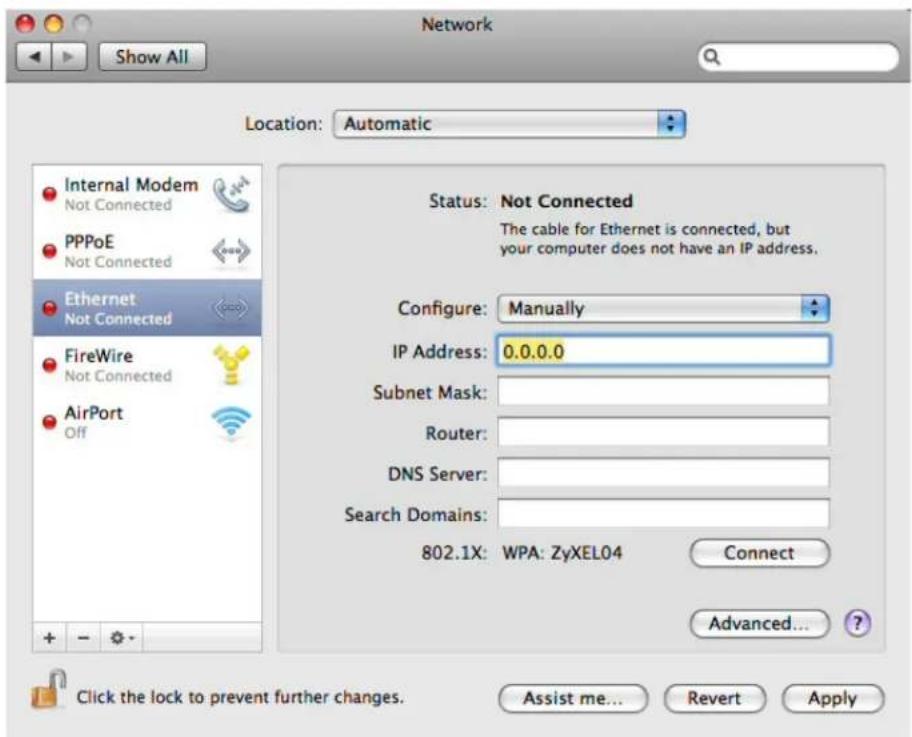912x737 pixels.
Task: Click the red status dot next to Internal Modem
Action: pyautogui.click(x=50, y=194)
